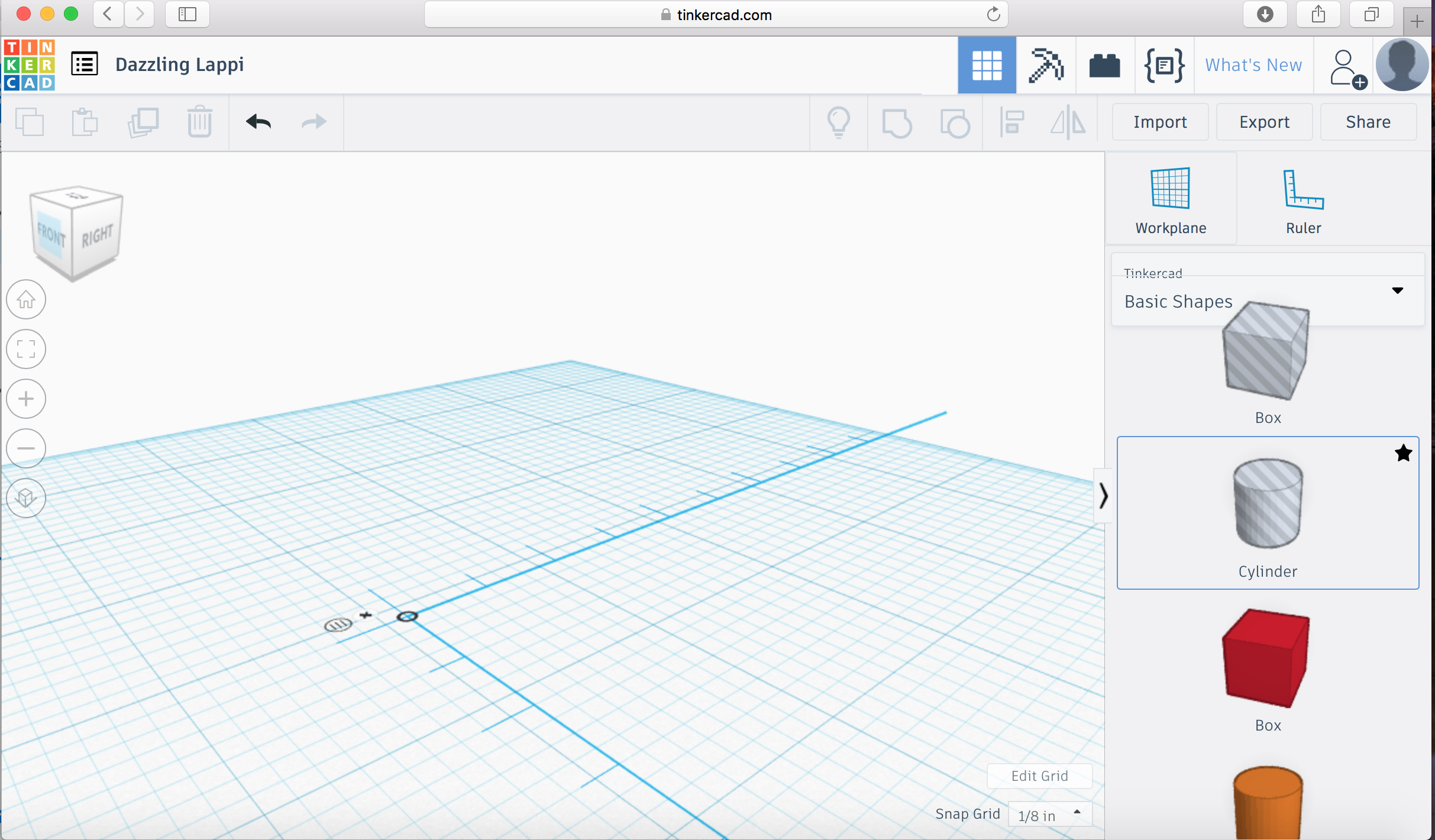Screen dimensions: 1435x840
Task: Toggle orthographic/perspective view cube icon
Action: (x=26, y=498)
